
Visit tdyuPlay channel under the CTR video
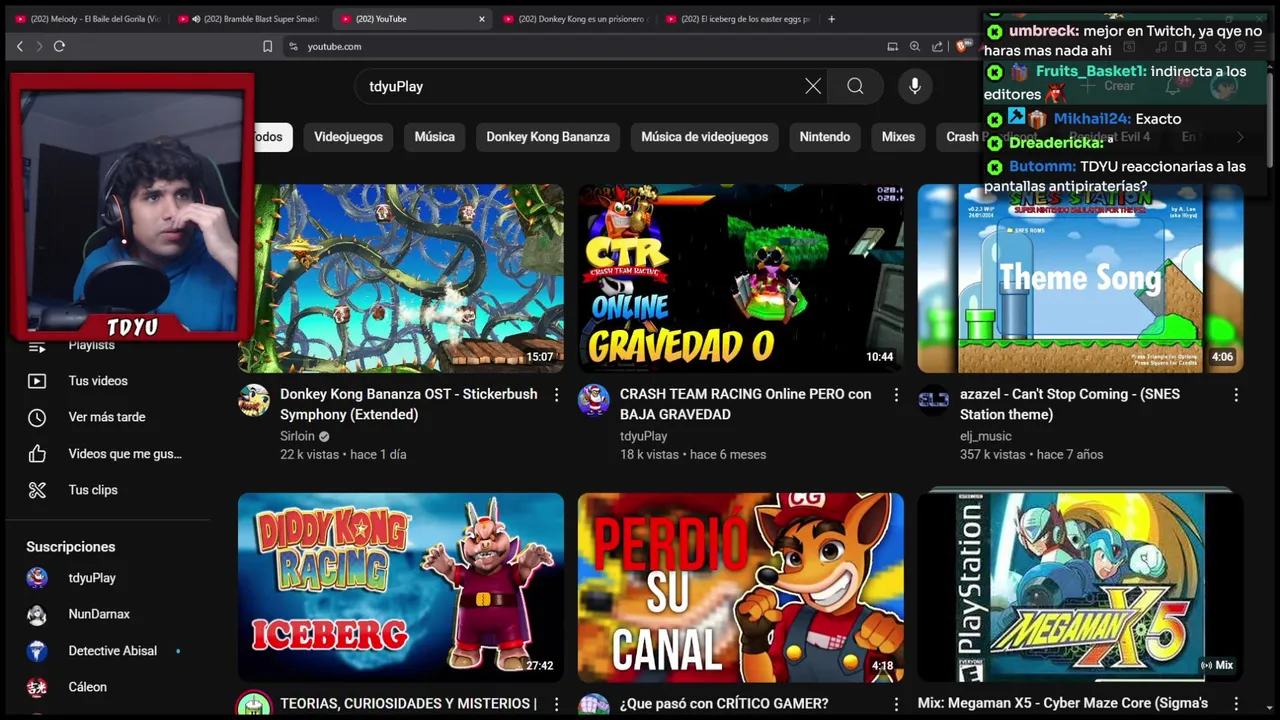pyautogui.click(x=643, y=436)
